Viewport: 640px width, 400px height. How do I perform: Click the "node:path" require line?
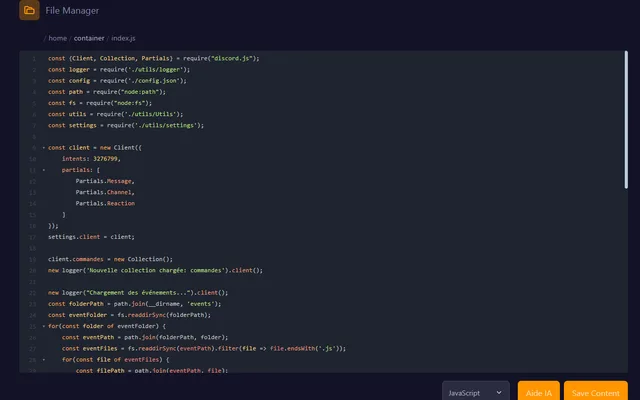coord(107,92)
